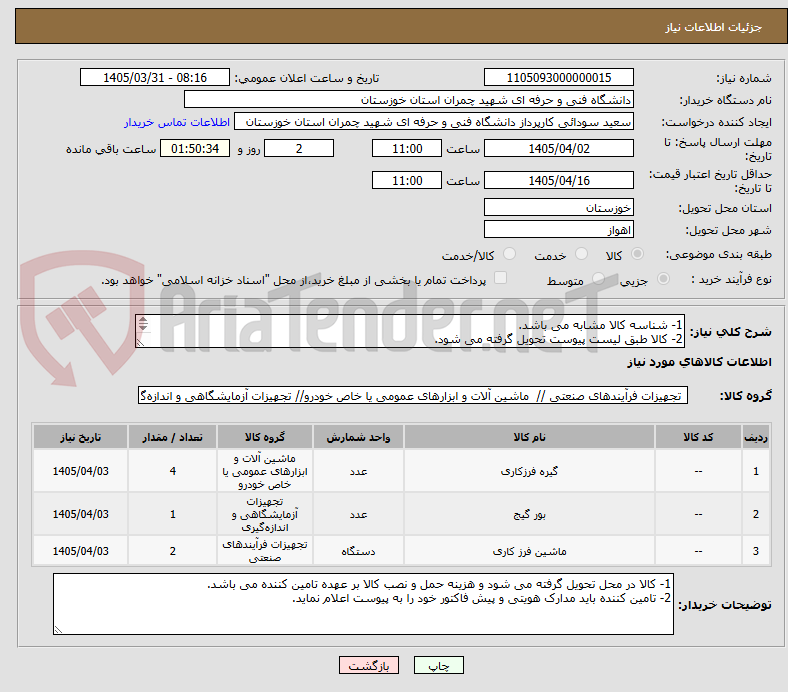Click the resize grip of buyer notes box
Screen dimensions: 788x692
pyautogui.click(x=58, y=629)
